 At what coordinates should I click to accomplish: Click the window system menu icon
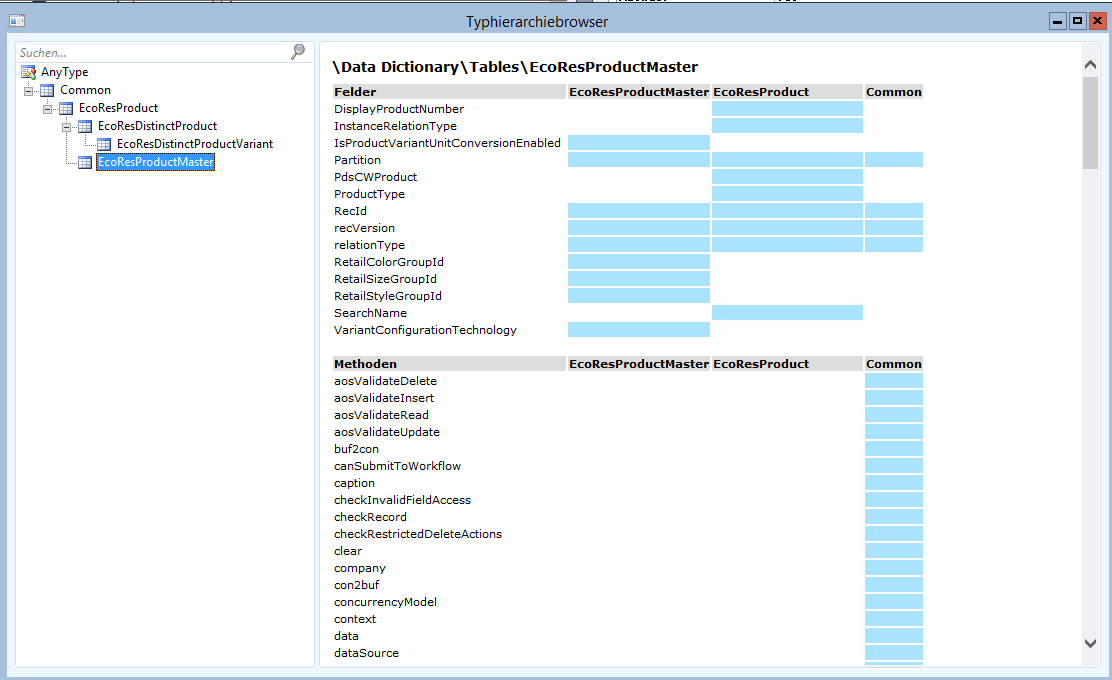[x=17, y=21]
